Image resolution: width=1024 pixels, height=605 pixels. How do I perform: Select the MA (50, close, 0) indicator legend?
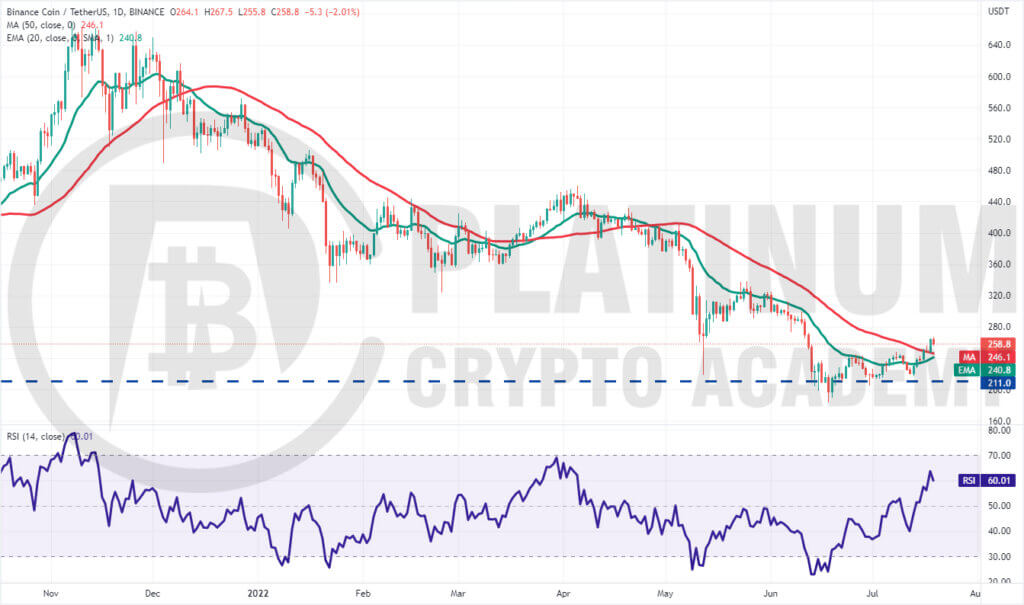(41, 25)
